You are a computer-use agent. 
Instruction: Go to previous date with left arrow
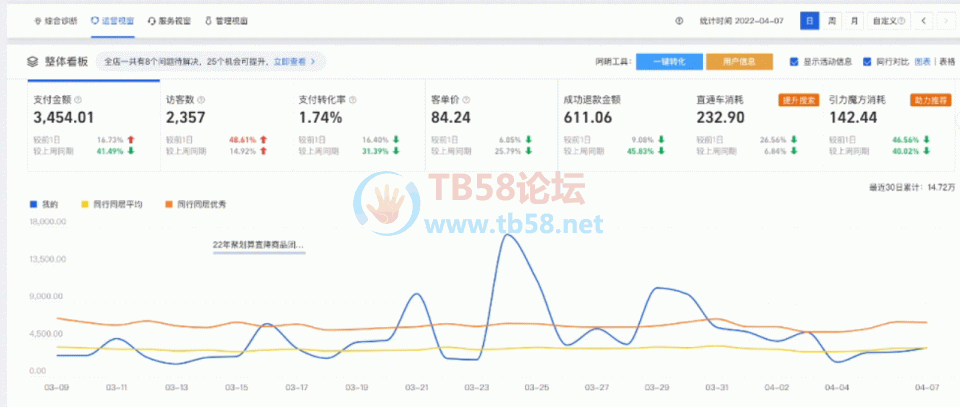[922, 20]
